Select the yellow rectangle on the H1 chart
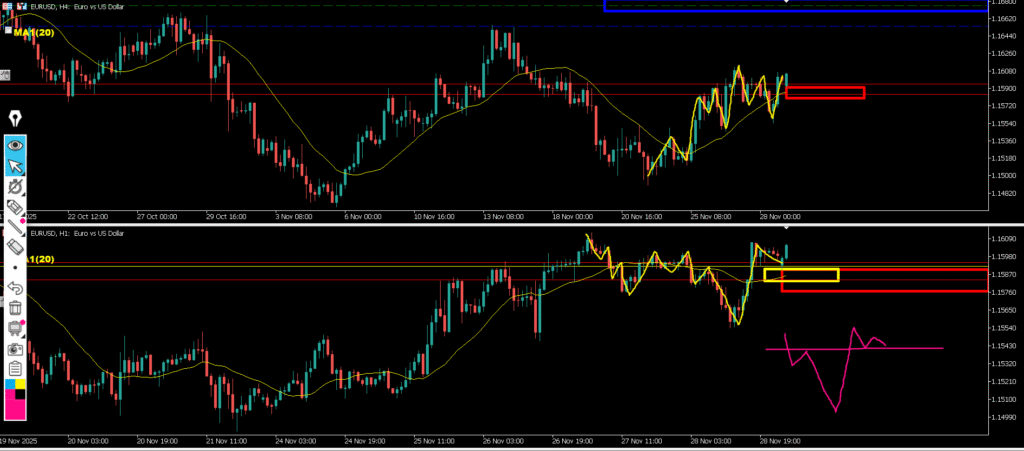This screenshot has width=1024, height=451. pyautogui.click(x=800, y=275)
